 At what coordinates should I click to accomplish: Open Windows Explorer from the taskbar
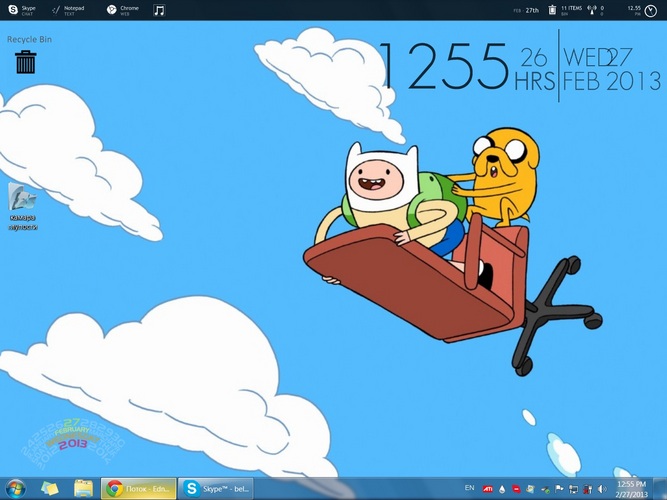83,489
